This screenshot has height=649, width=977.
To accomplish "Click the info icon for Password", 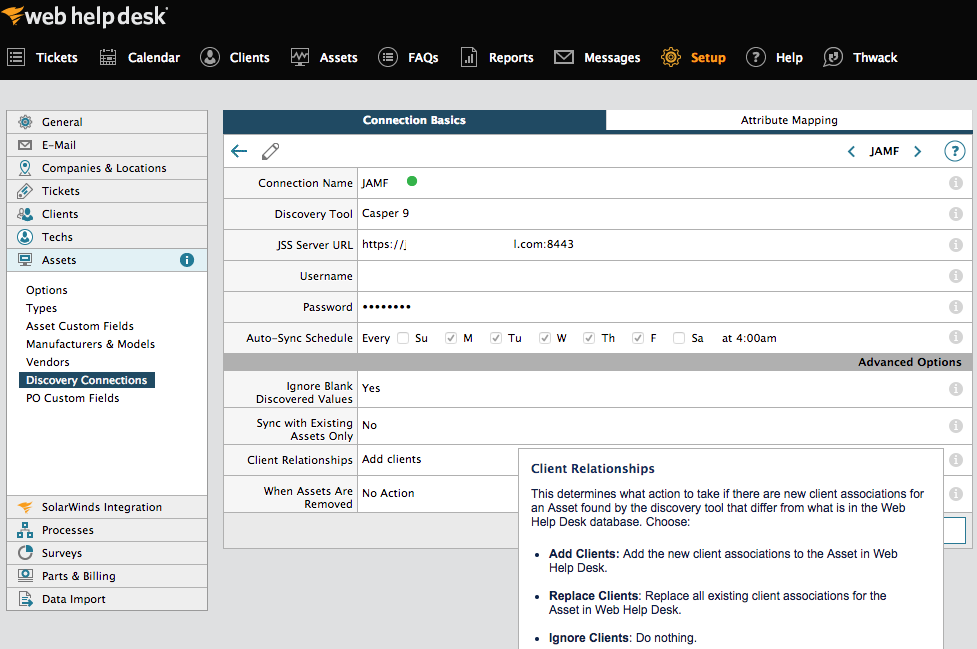I will (956, 306).
